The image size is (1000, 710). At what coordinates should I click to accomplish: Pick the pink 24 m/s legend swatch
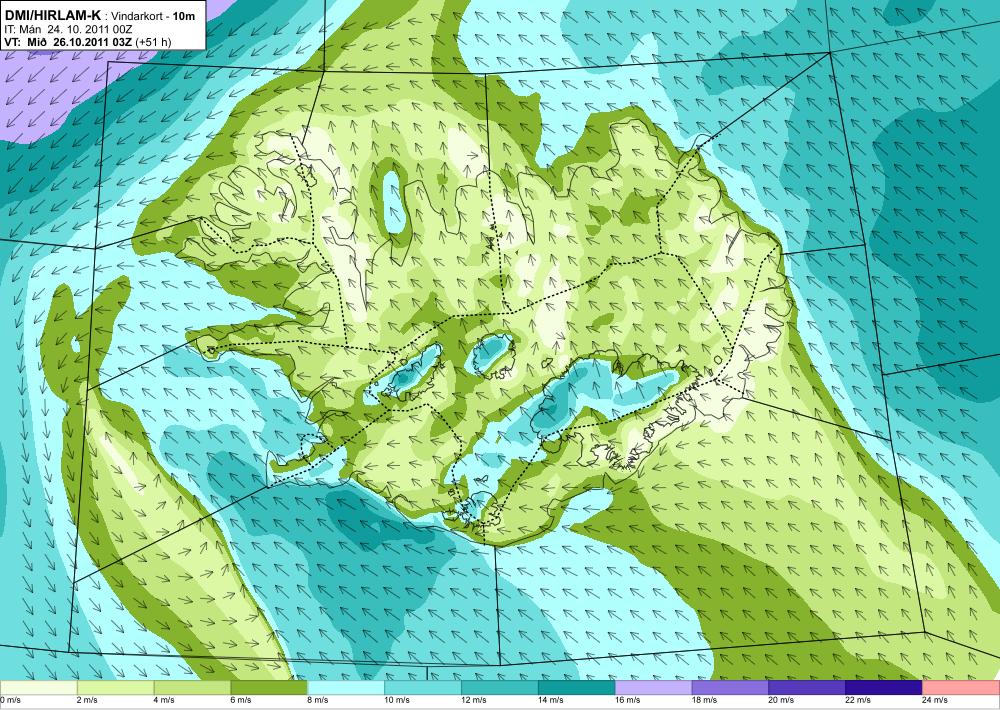pos(961,688)
